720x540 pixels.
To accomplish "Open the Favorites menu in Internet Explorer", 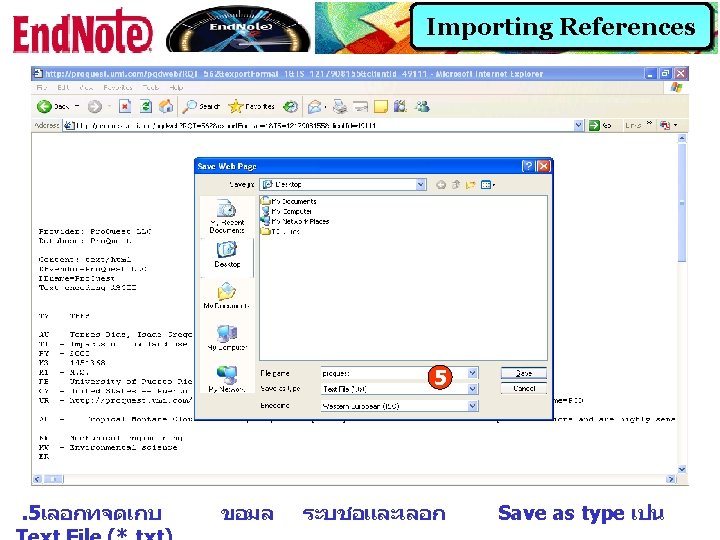I will click(x=118, y=87).
